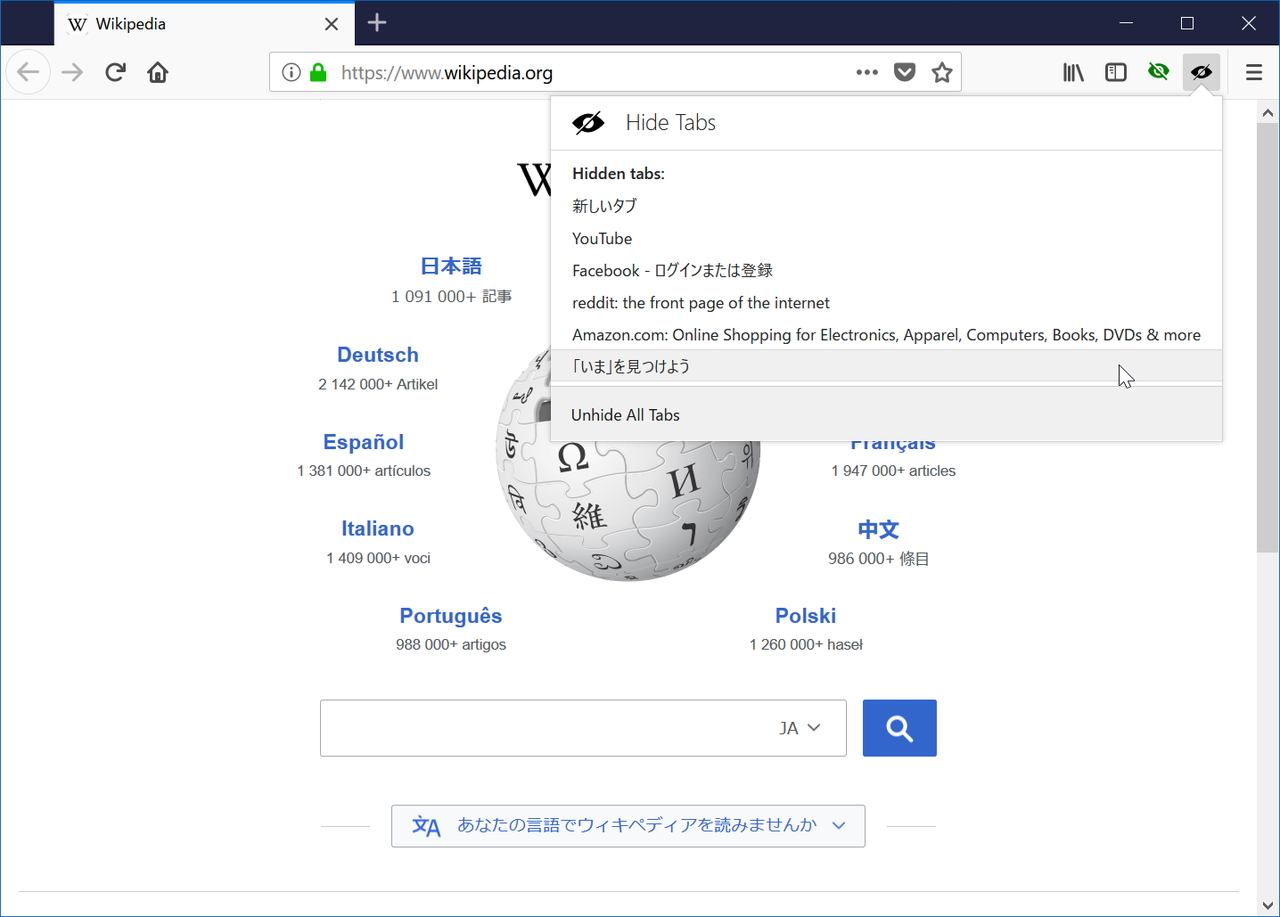1280x917 pixels.
Task: Click the Library toolbar icon
Action: pyautogui.click(x=1073, y=72)
